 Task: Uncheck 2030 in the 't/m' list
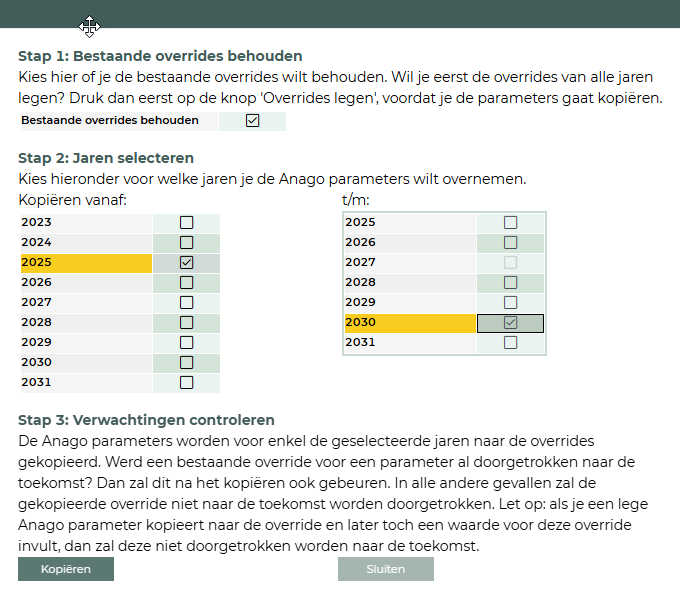511,323
